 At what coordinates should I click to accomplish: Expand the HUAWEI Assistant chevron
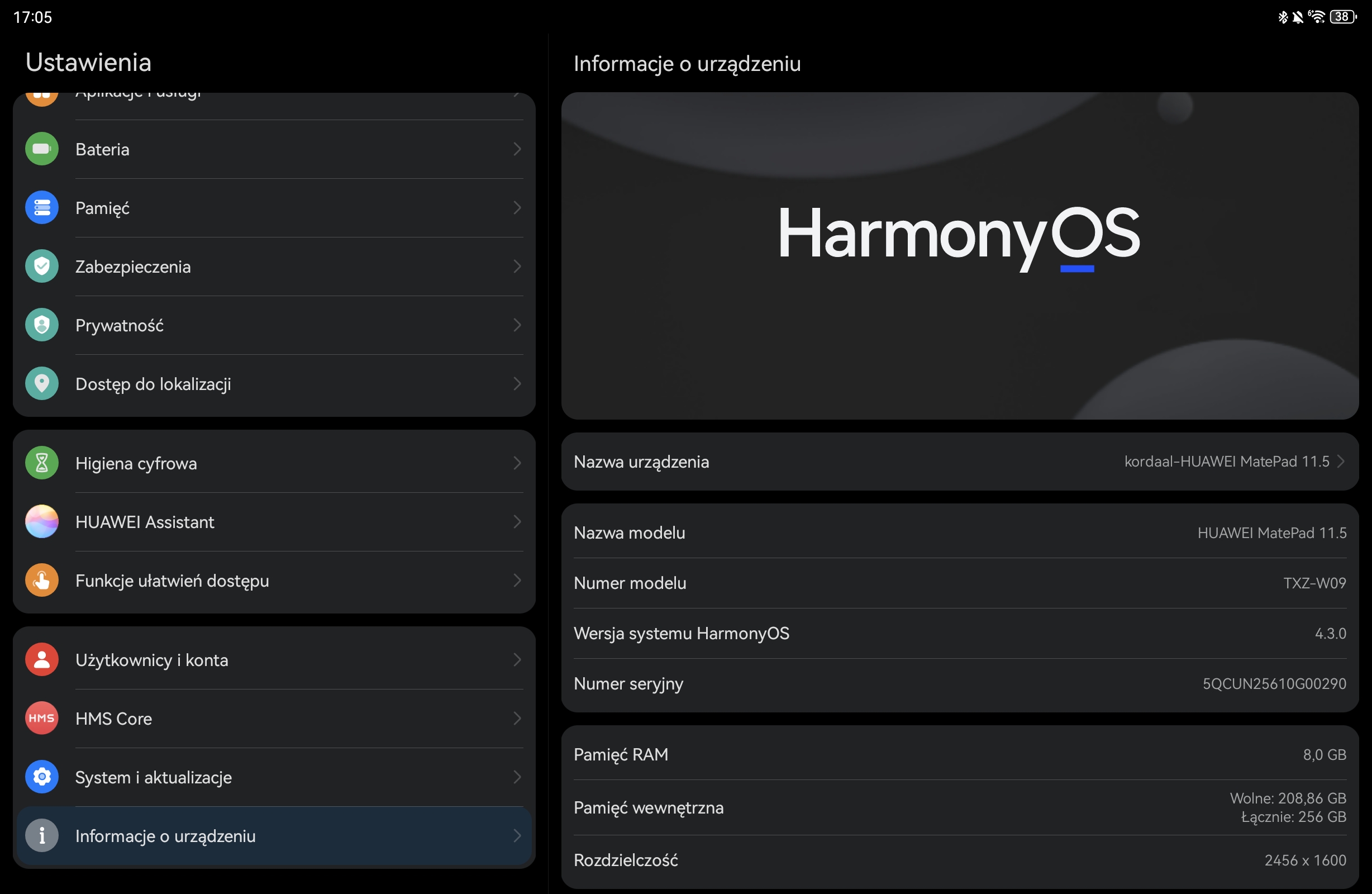tap(517, 522)
